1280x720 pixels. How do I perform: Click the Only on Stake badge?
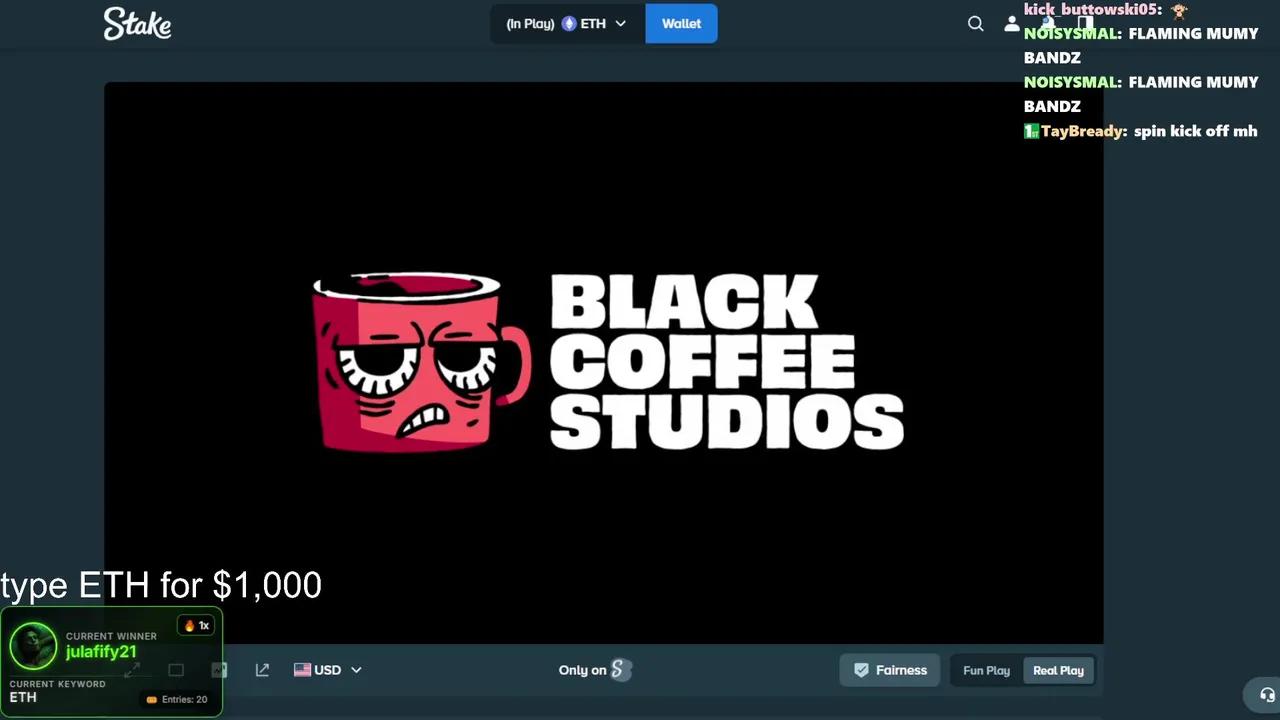tap(595, 670)
